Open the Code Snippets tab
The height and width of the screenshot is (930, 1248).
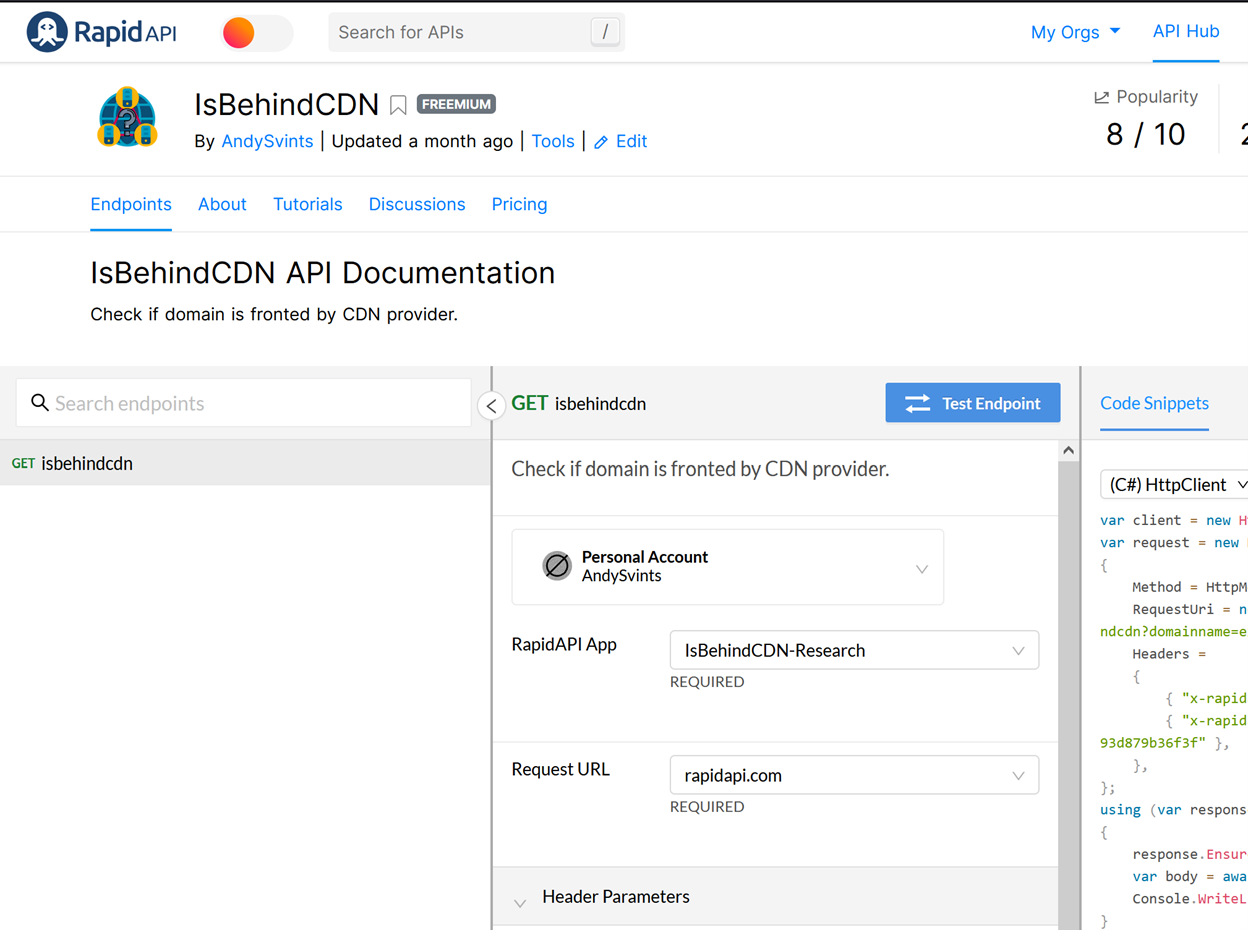click(1155, 403)
